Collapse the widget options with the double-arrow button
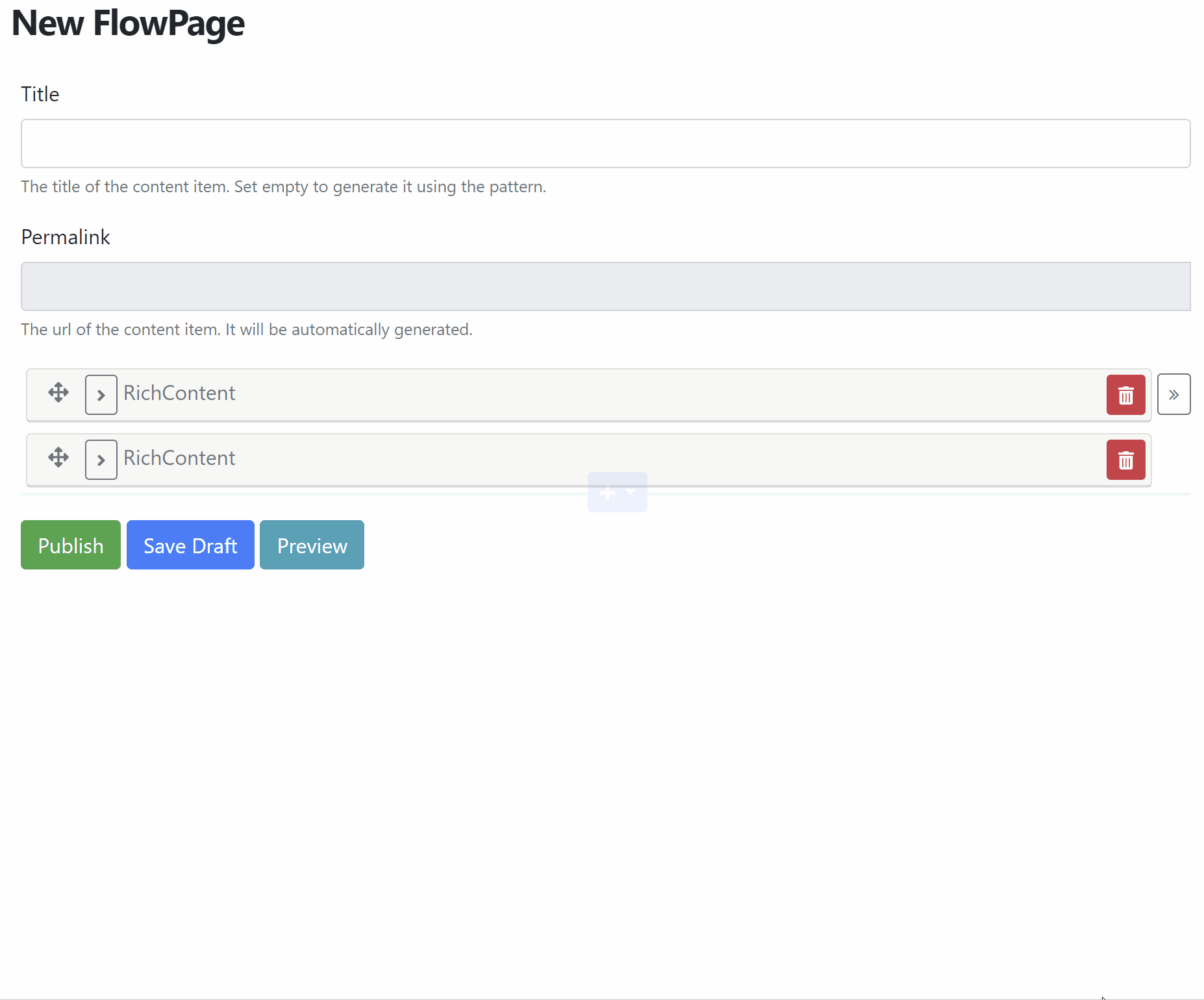This screenshot has width=1204, height=1000. 1174,394
